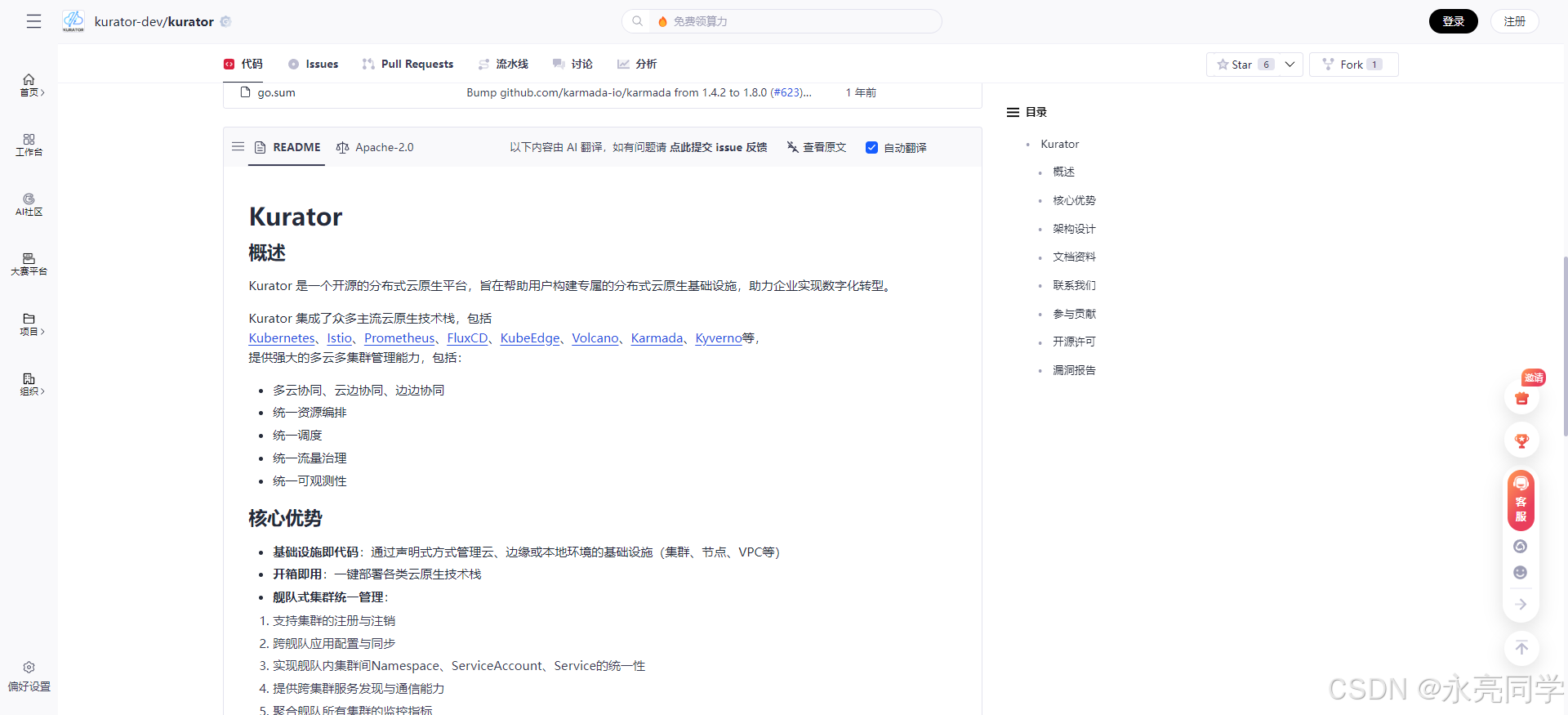The height and width of the screenshot is (715, 1568).
Task: Open the 项目 projects sidebar item
Action: (29, 324)
